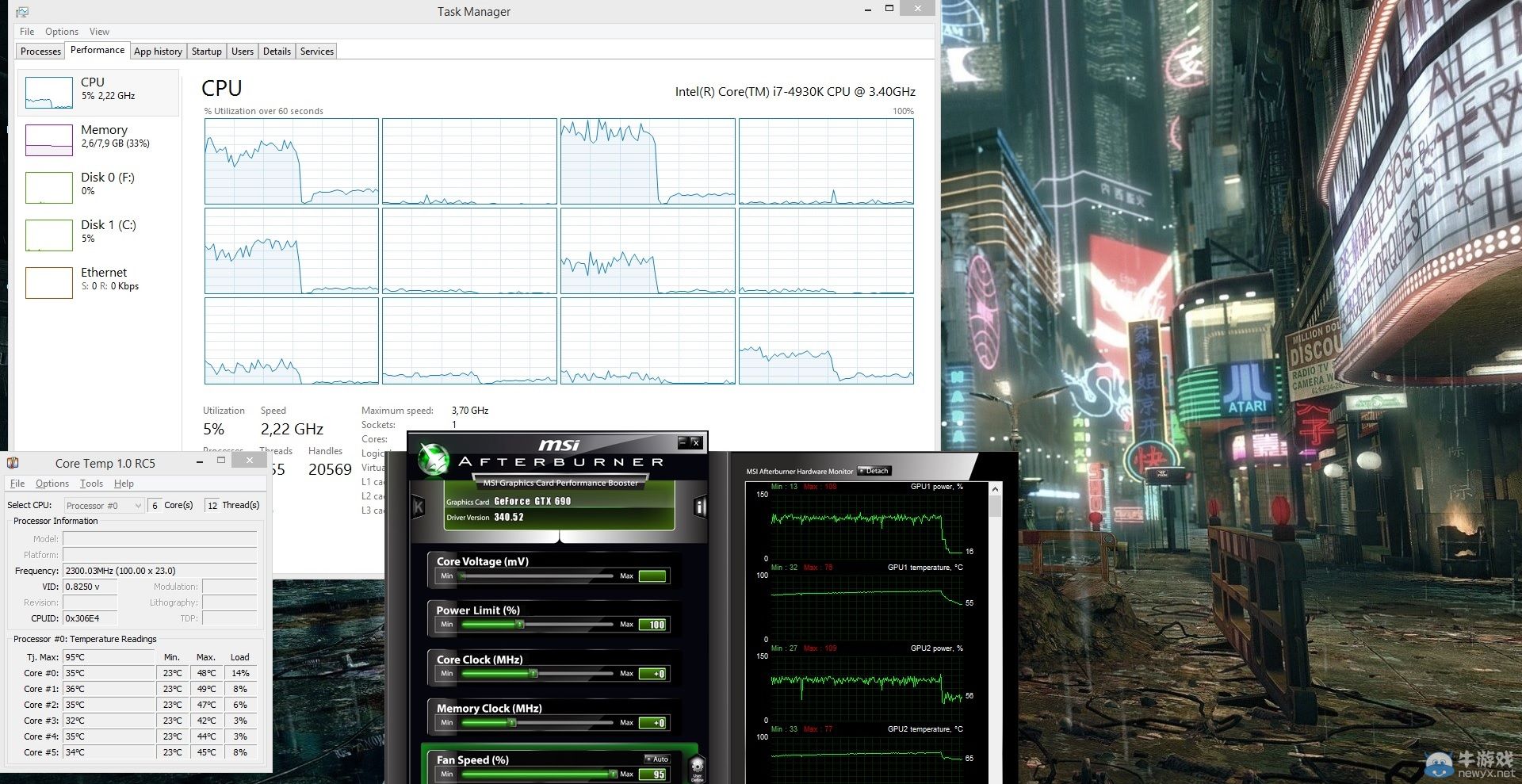This screenshot has height=784, width=1522.
Task: Switch to the Users tab
Action: (243, 52)
